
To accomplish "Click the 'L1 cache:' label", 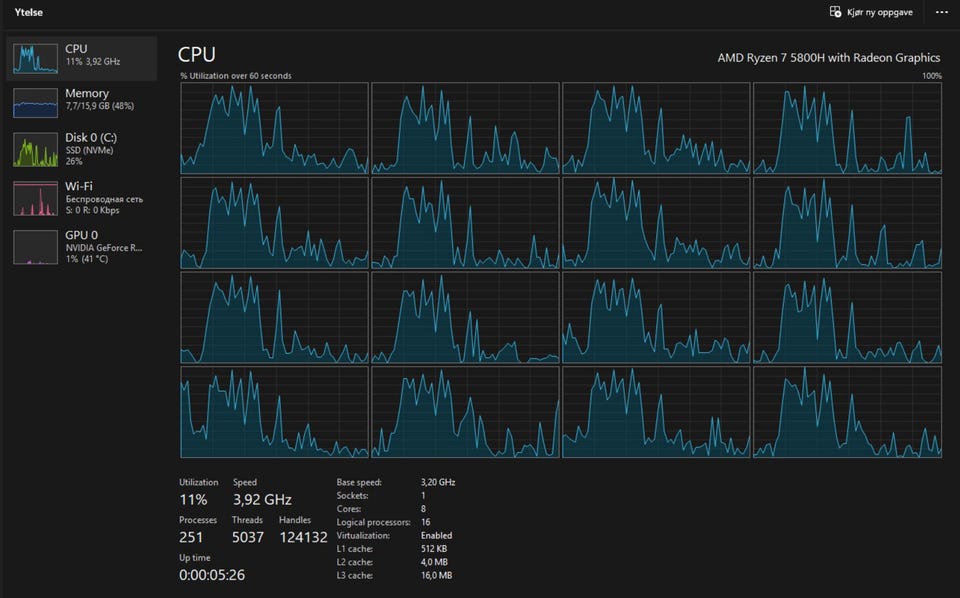I will pyautogui.click(x=354, y=549).
